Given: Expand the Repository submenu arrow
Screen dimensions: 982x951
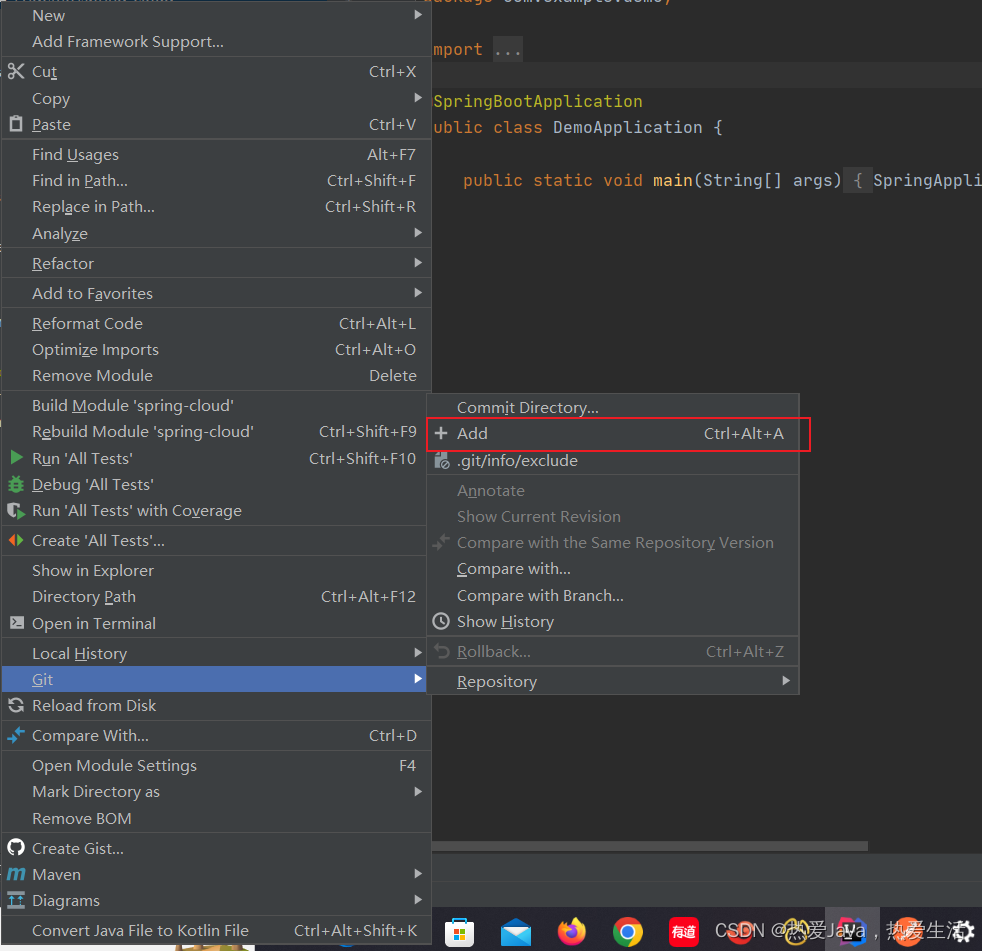Looking at the screenshot, I should (x=786, y=681).
